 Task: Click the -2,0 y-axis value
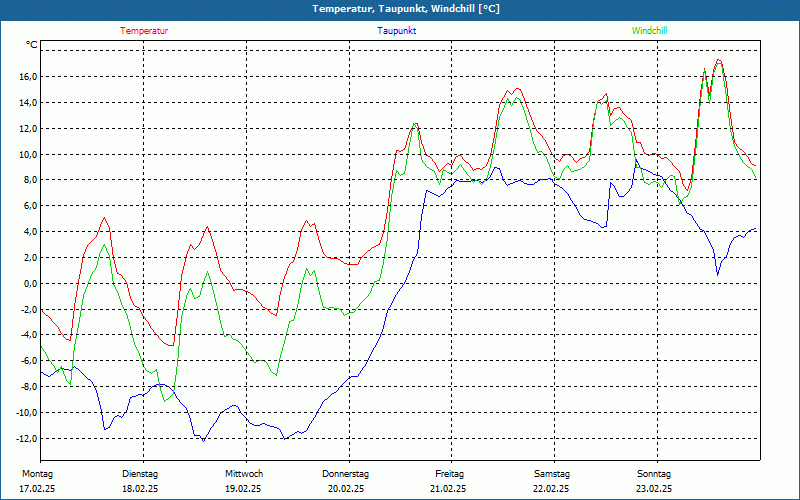click(28, 310)
